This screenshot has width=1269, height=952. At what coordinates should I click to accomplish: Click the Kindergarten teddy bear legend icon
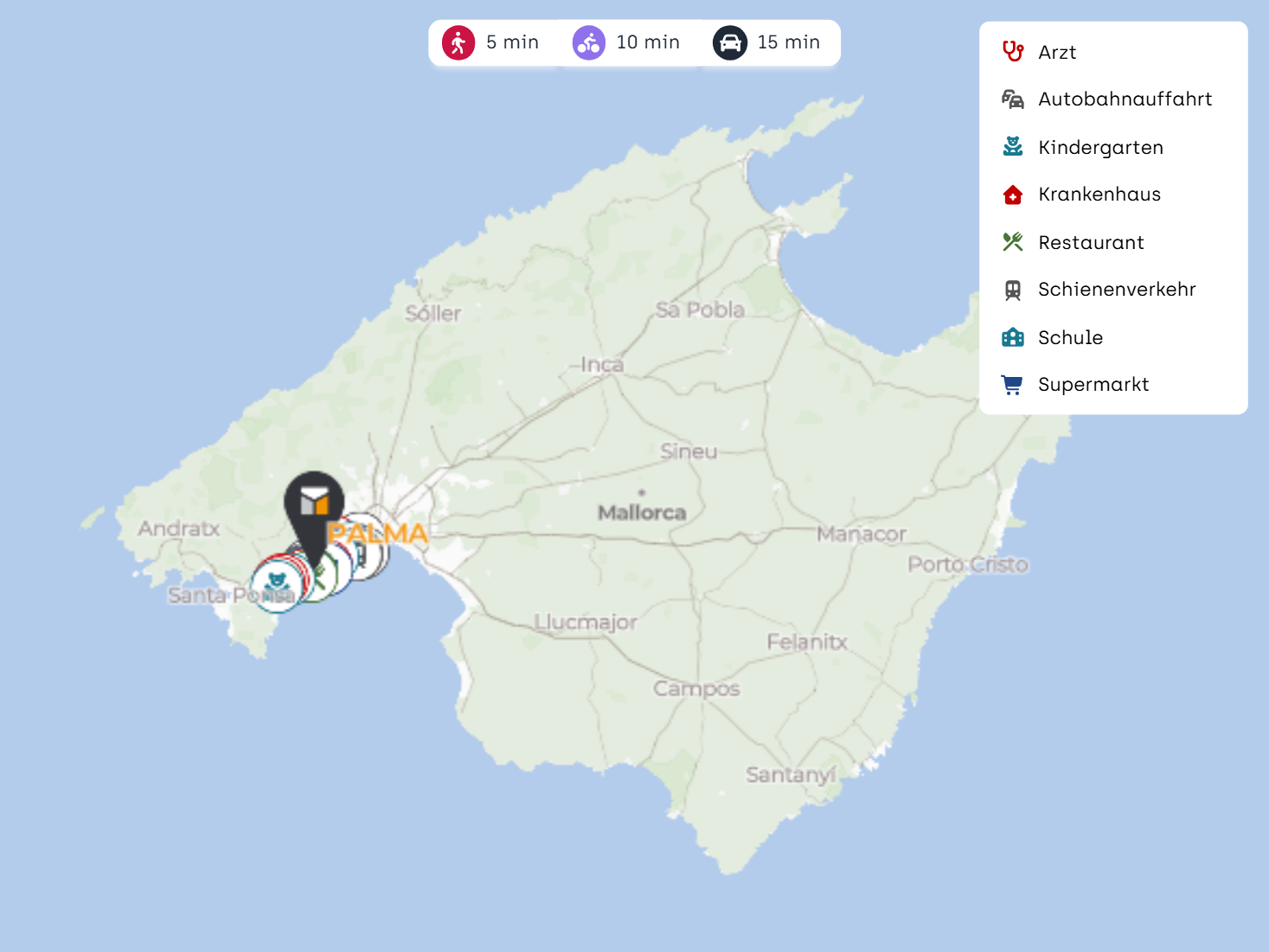pos(1013,147)
